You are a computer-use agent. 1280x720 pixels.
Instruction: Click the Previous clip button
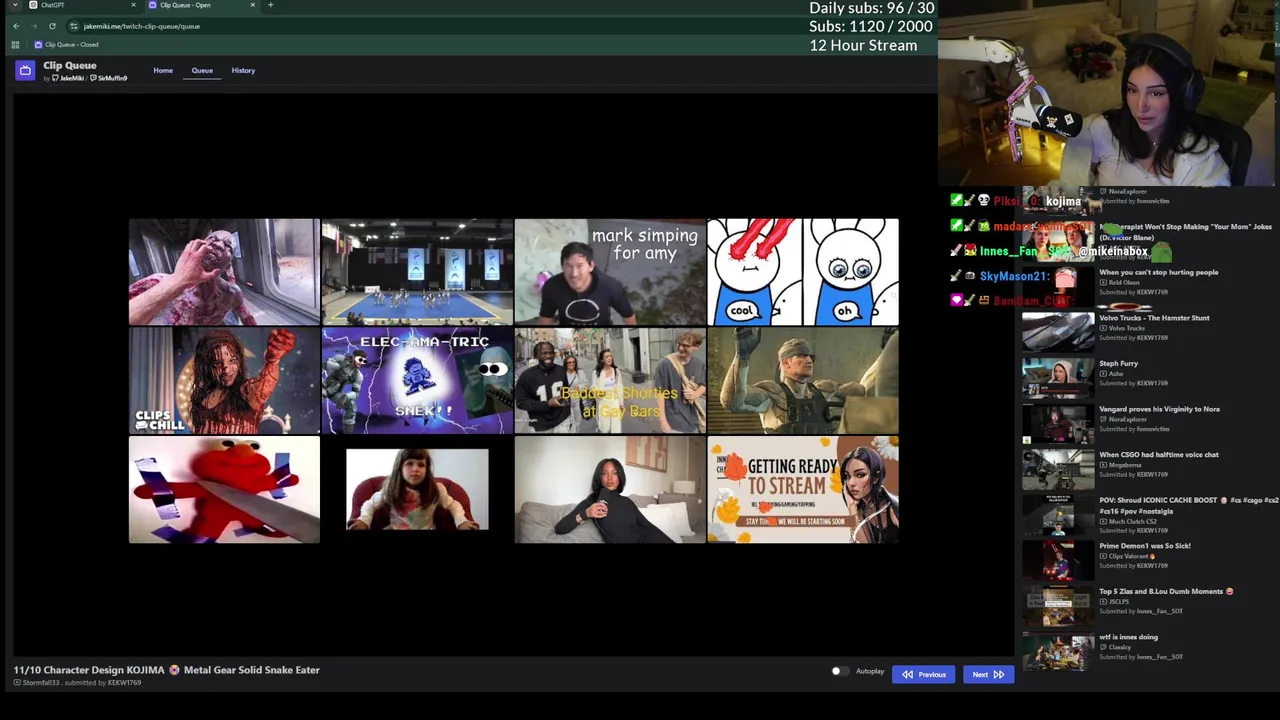923,675
